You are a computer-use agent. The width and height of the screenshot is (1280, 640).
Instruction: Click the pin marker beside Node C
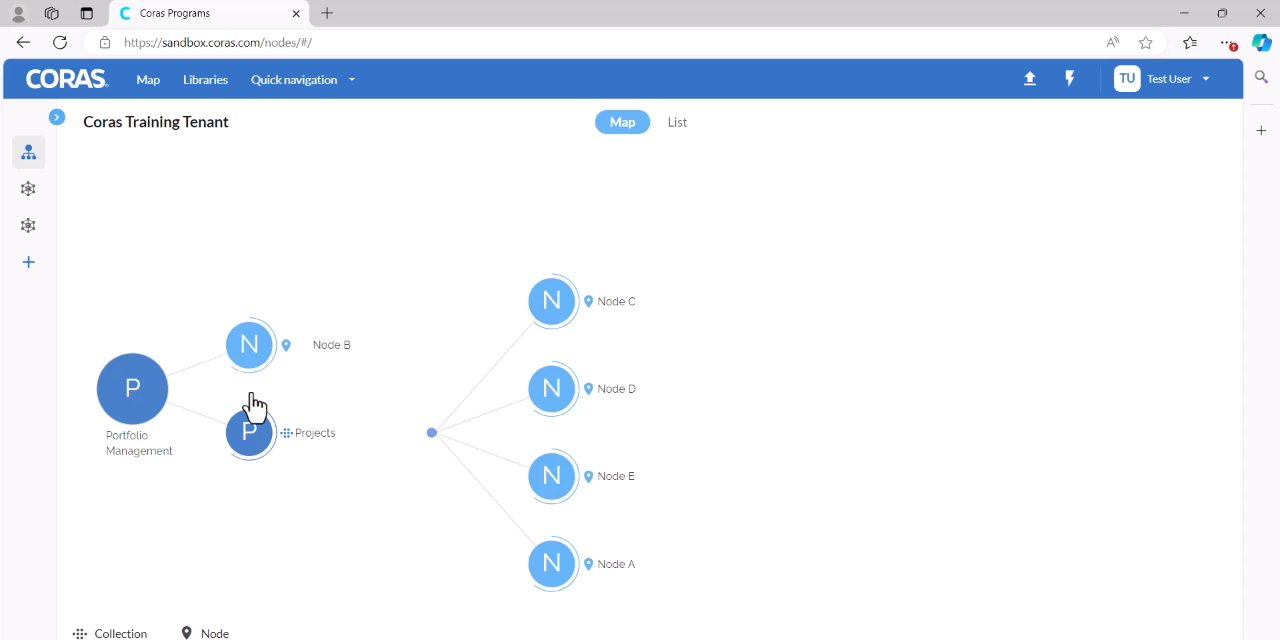588,301
